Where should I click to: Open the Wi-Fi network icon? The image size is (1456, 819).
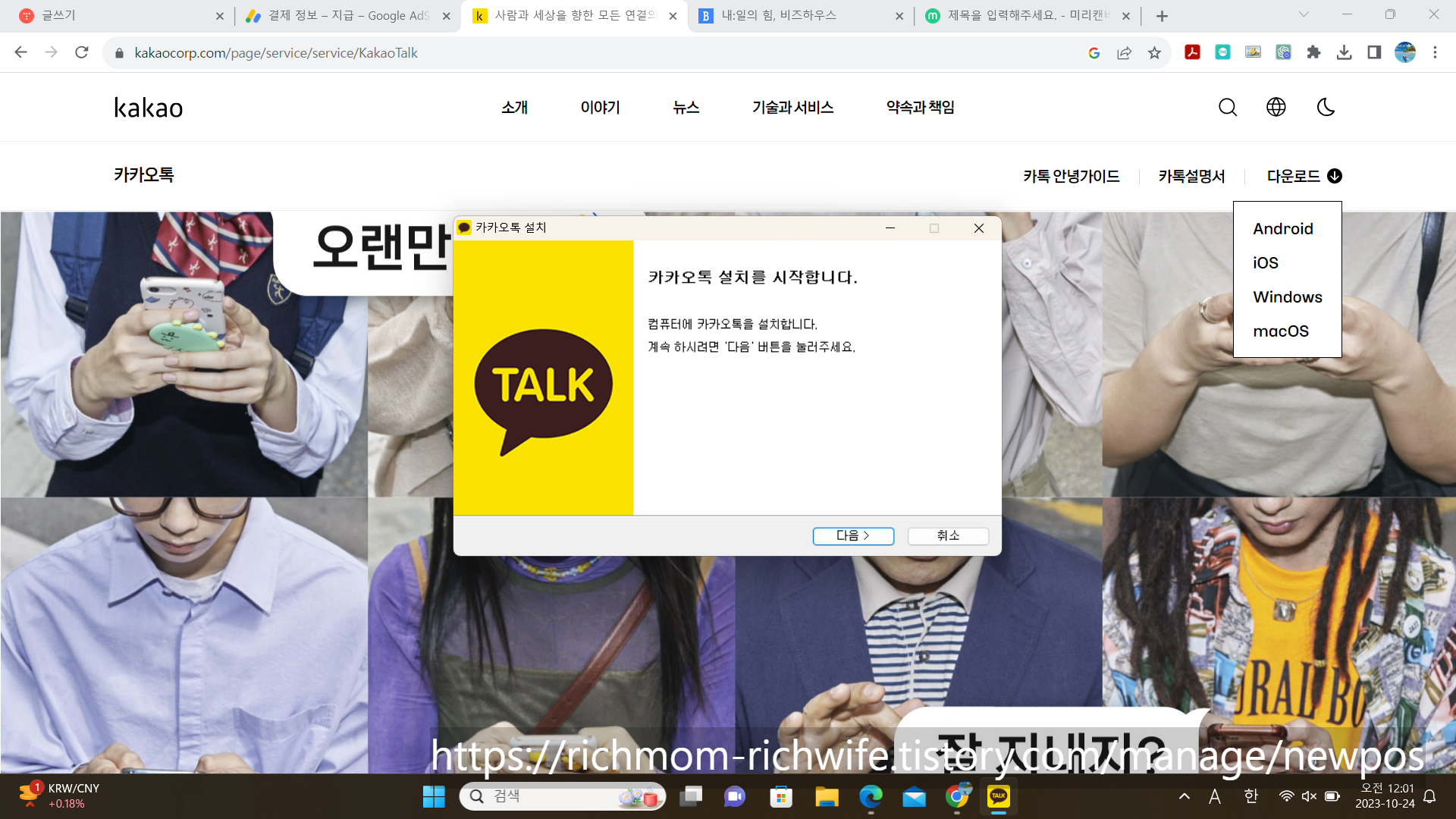coord(1286,796)
